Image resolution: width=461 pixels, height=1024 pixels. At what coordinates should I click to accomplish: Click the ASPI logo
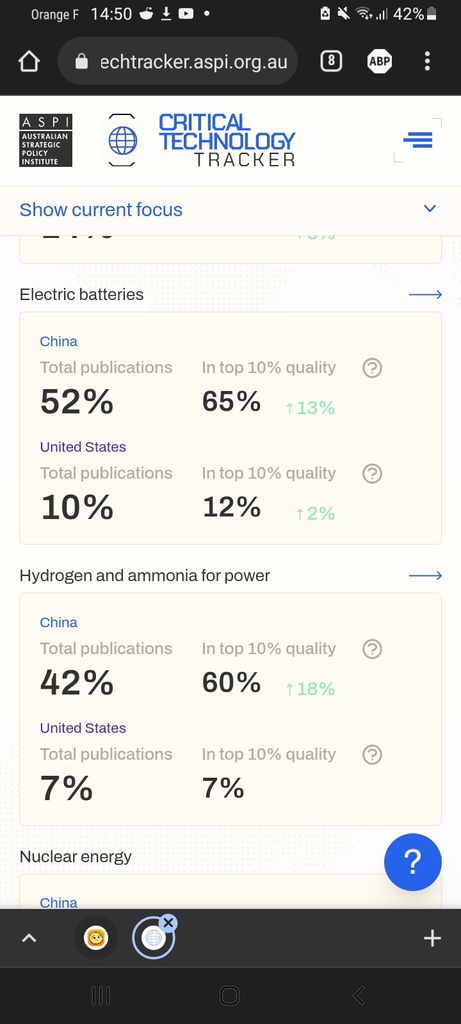(46, 140)
